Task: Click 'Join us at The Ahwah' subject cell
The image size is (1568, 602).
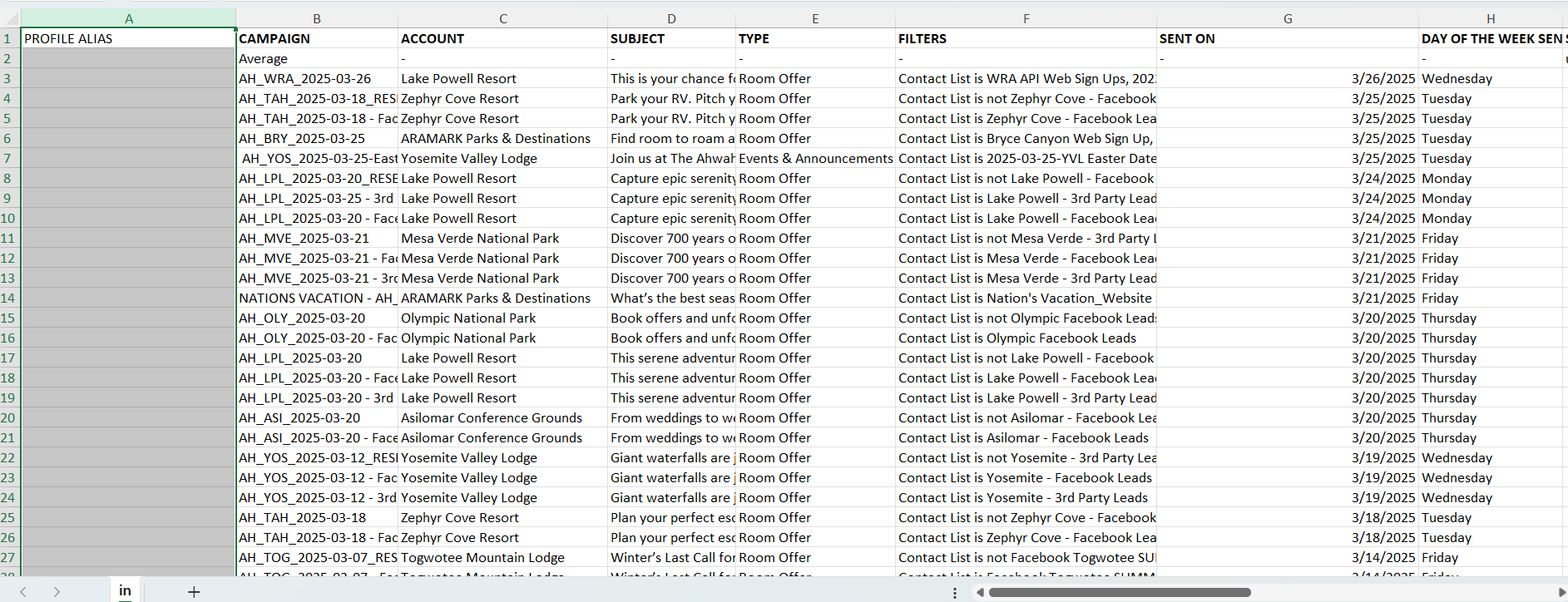Action: click(671, 158)
